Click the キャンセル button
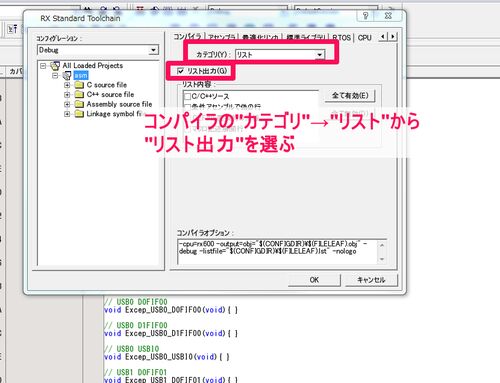 (371, 280)
